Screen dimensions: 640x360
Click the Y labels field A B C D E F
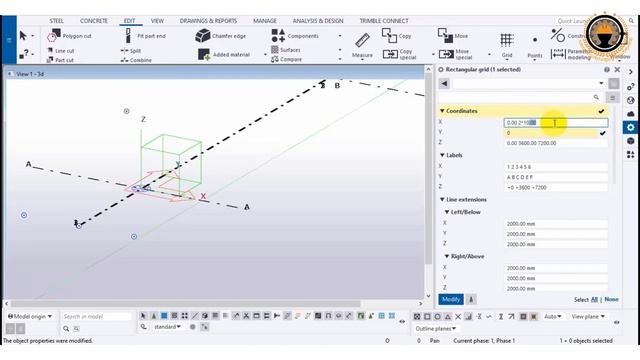(556, 177)
